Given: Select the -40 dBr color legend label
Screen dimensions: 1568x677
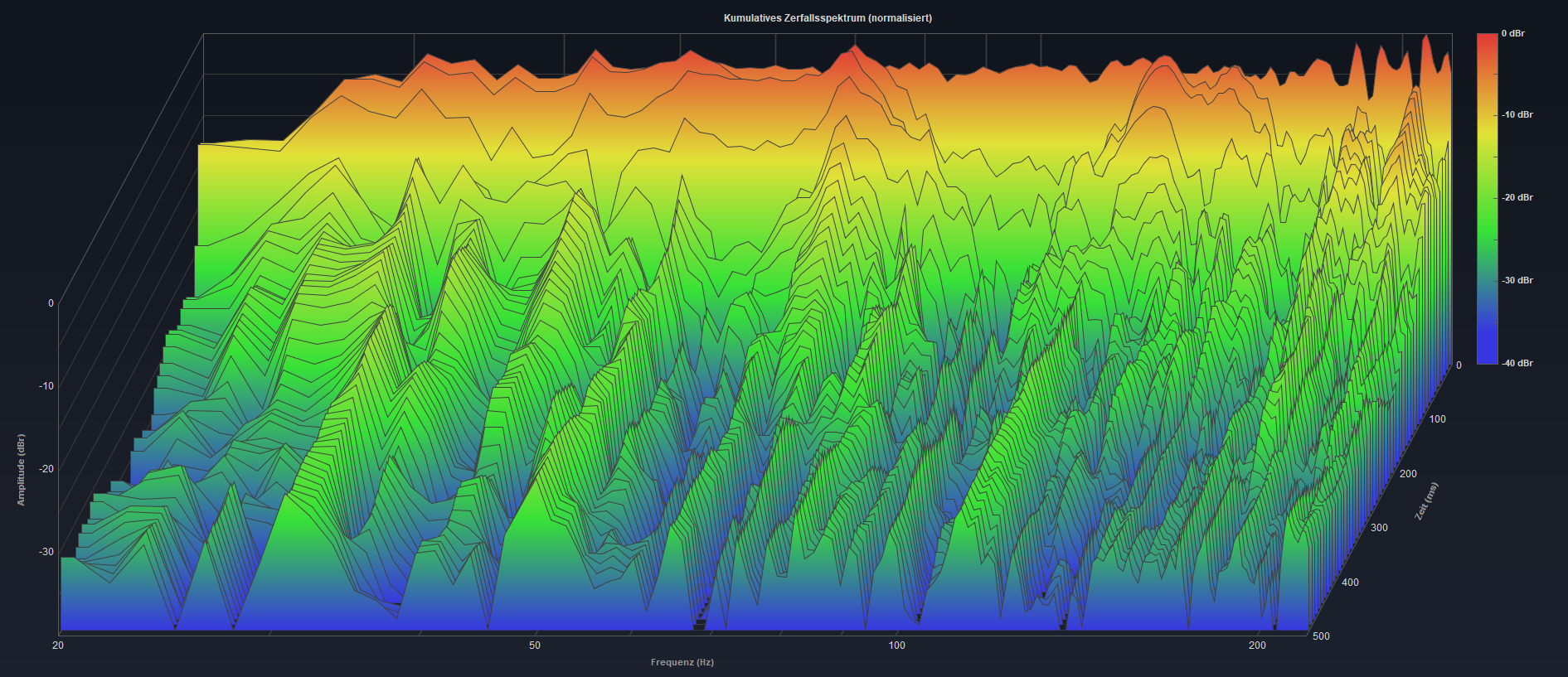Looking at the screenshot, I should pyautogui.click(x=1517, y=364).
